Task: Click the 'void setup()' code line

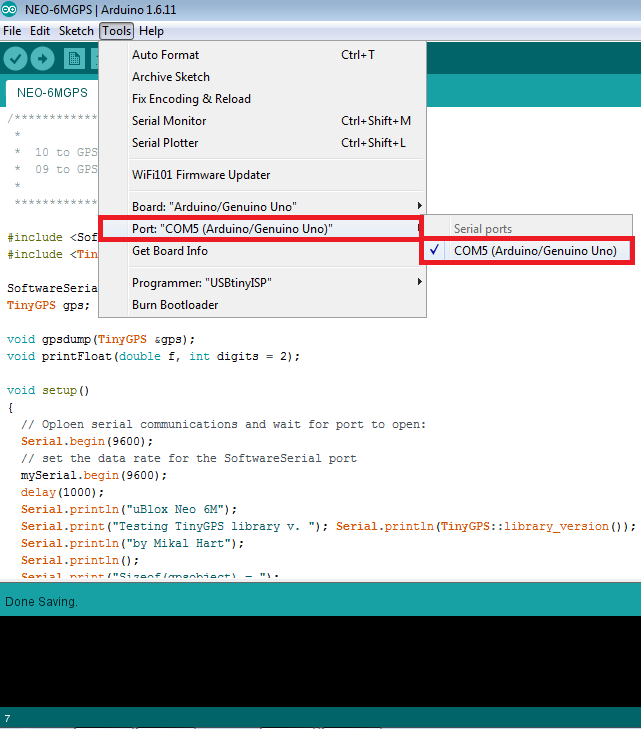Action: coord(48,391)
